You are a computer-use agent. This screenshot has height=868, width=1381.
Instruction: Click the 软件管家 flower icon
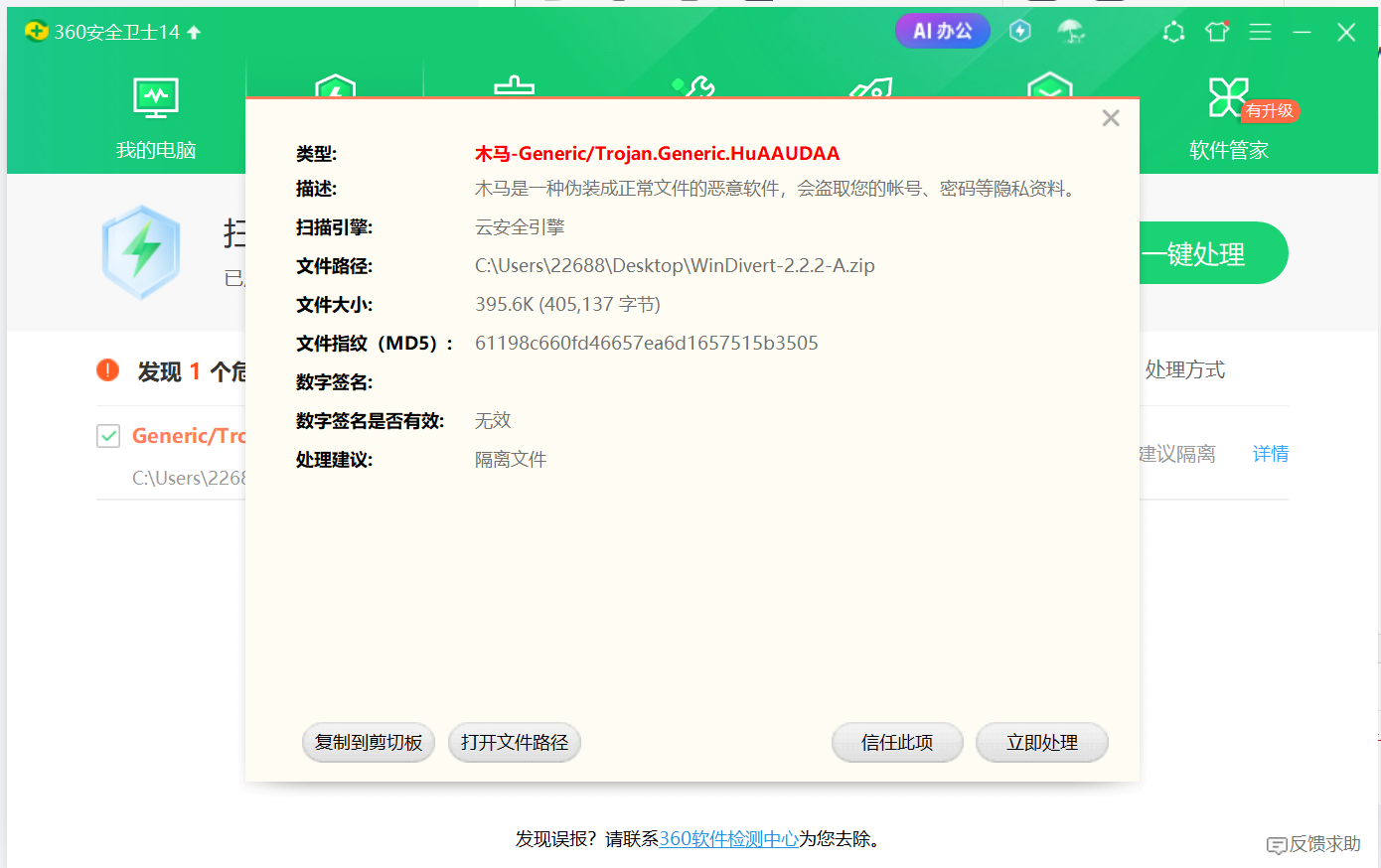point(1228,97)
